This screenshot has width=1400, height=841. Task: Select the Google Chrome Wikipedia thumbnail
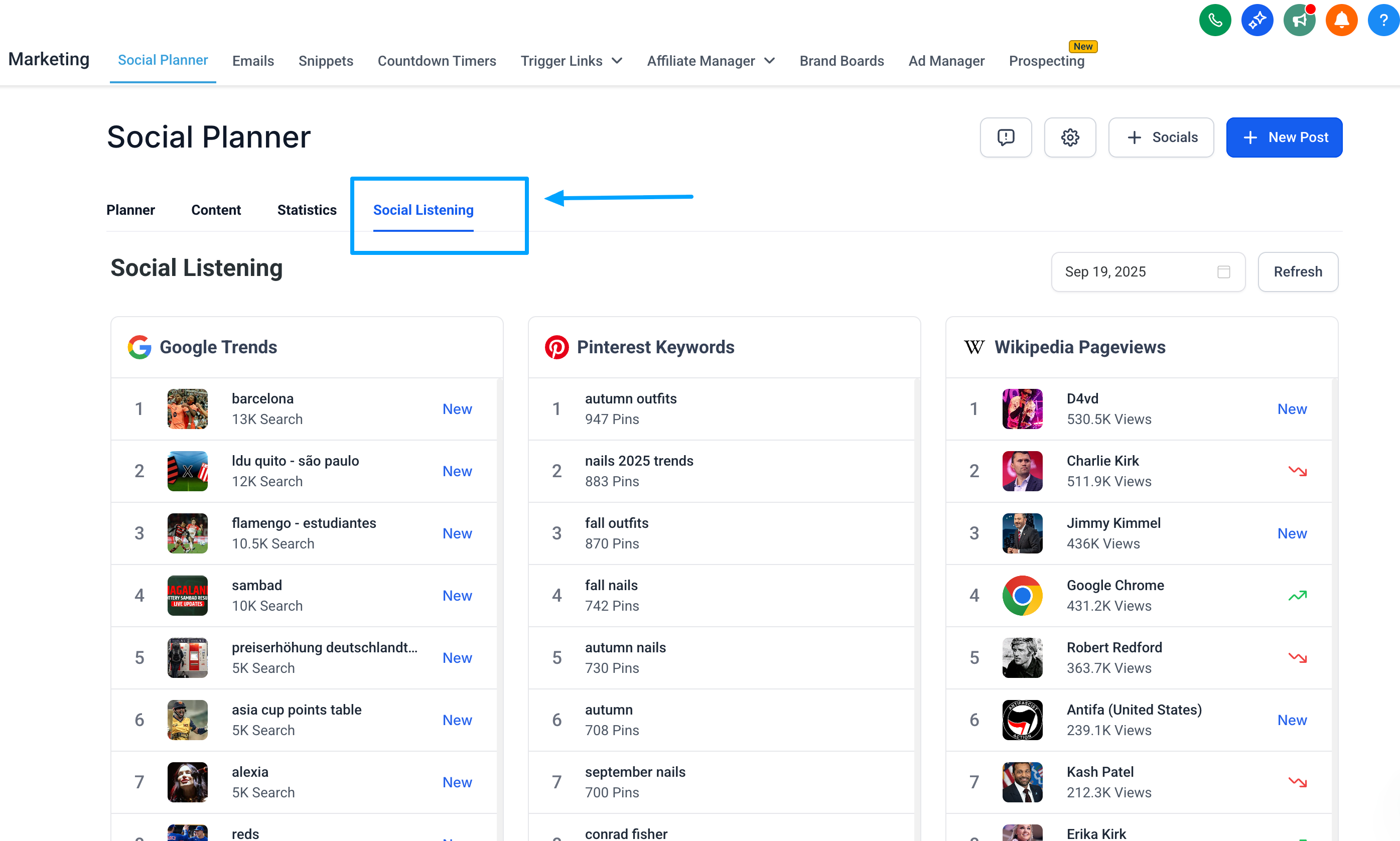click(1022, 595)
